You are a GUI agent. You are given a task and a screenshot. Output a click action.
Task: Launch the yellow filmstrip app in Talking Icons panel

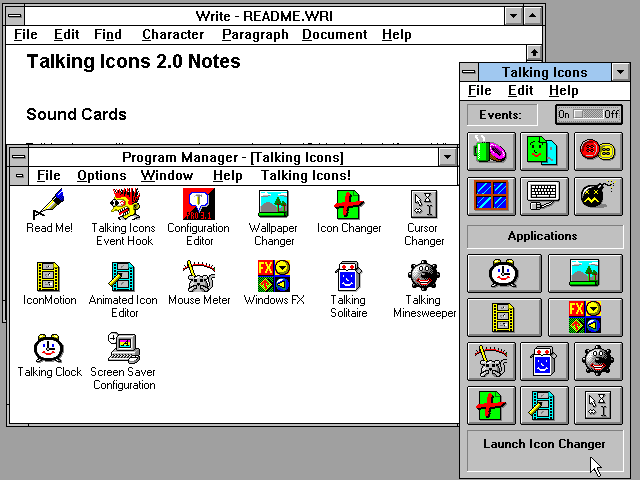tap(504, 317)
